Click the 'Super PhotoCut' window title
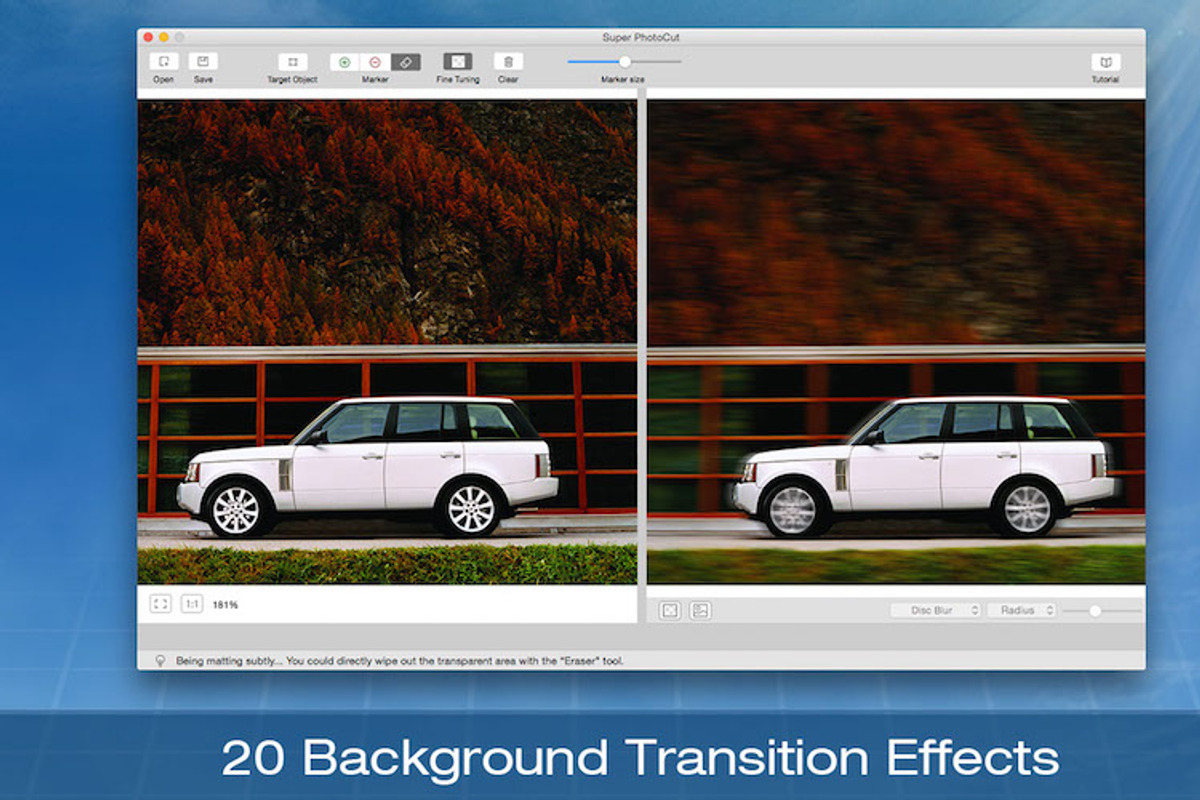 [x=641, y=37]
